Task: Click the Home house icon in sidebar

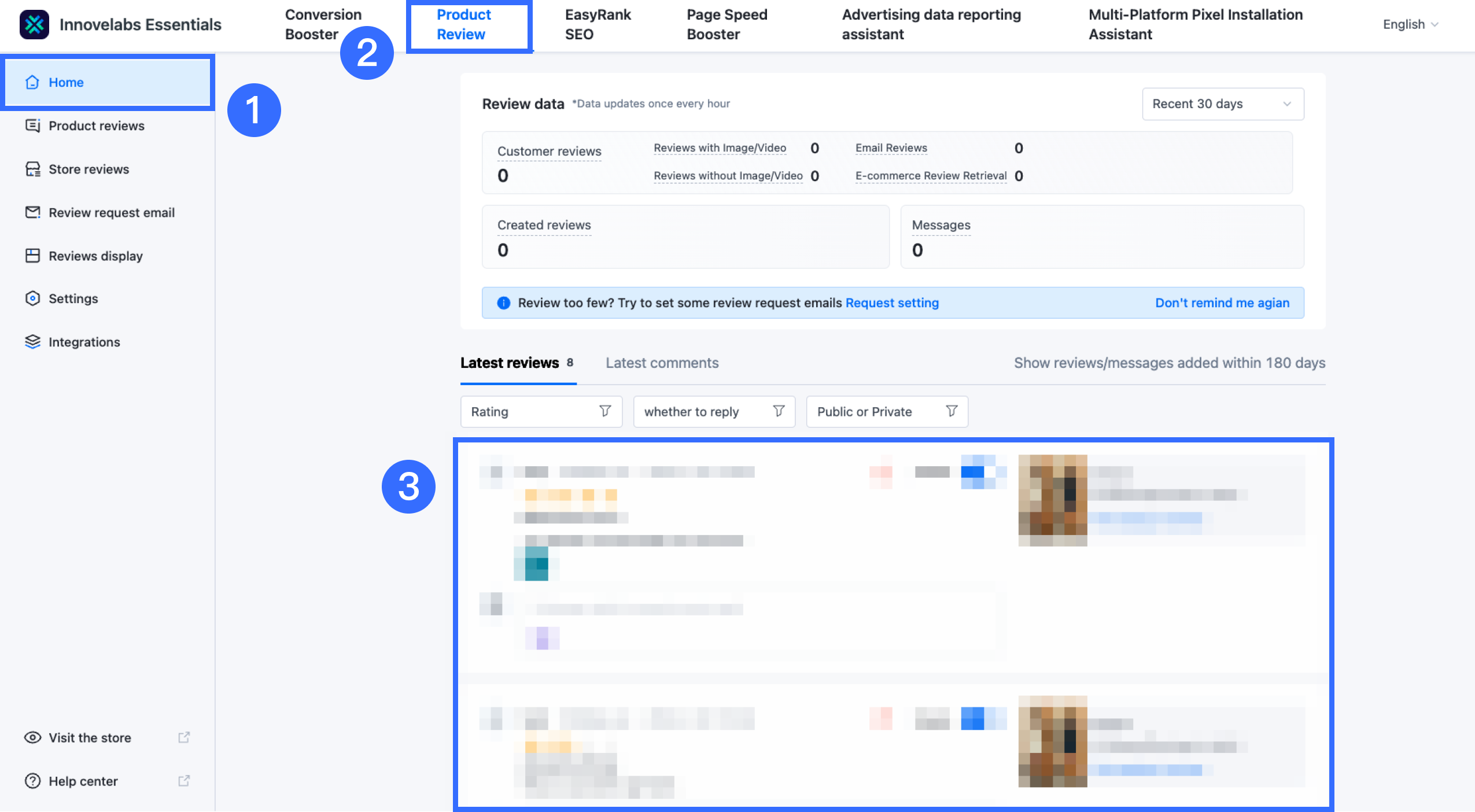Action: pyautogui.click(x=32, y=82)
